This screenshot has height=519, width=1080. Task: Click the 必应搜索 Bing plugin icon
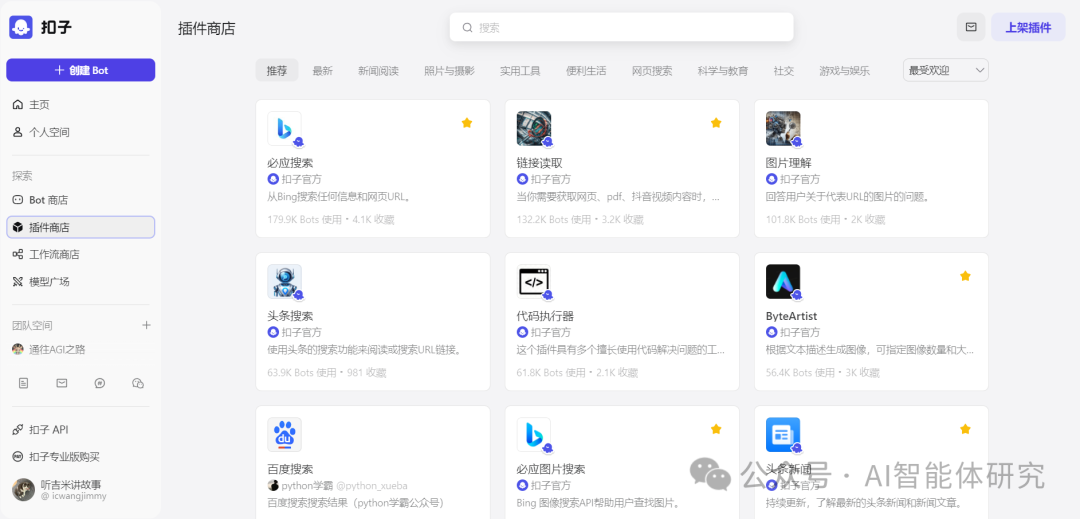pos(284,128)
